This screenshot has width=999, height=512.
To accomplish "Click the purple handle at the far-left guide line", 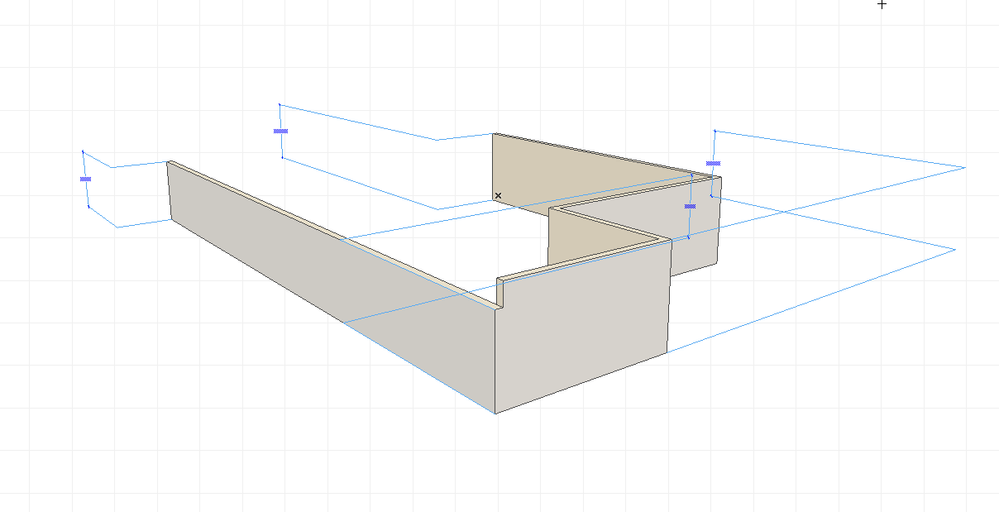I will pyautogui.click(x=85, y=179).
